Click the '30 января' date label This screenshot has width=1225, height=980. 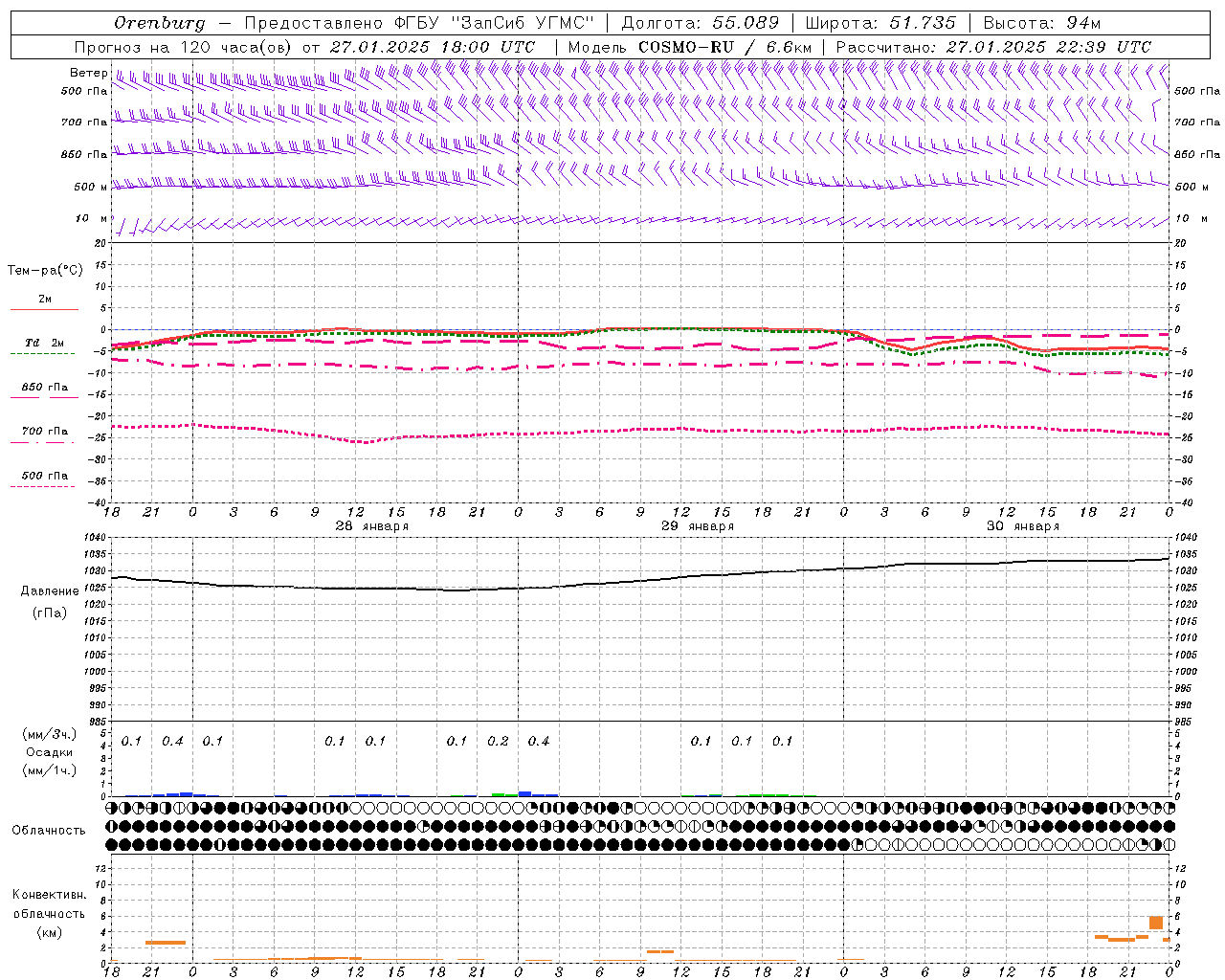point(1023,526)
